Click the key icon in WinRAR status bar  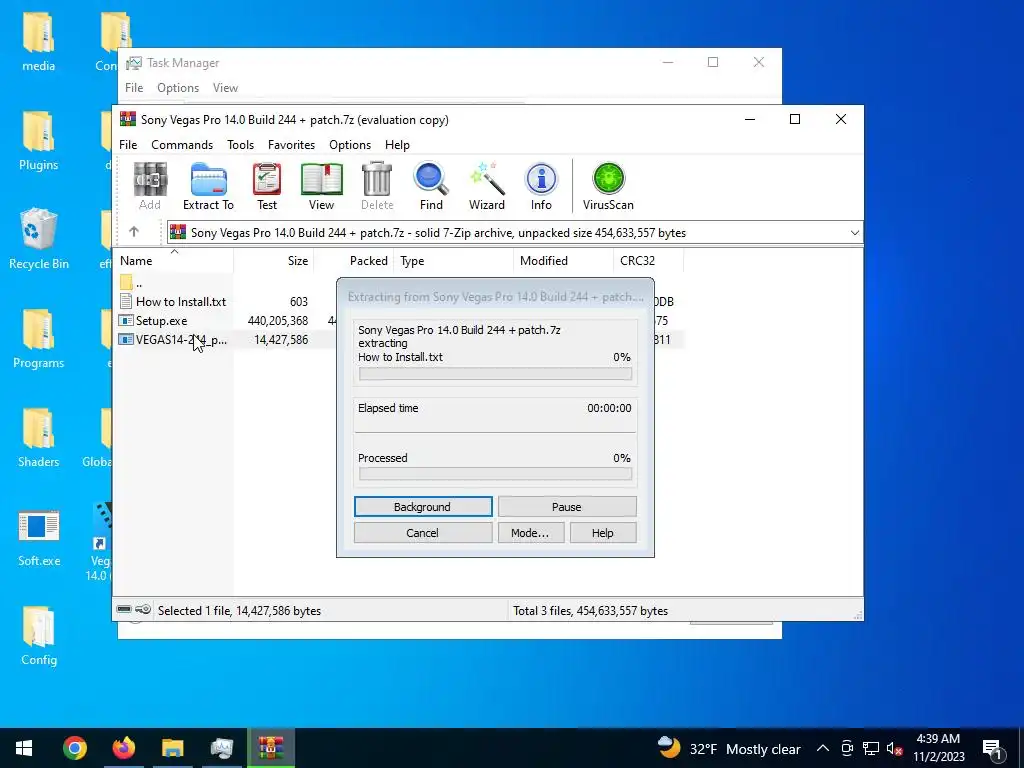click(x=143, y=610)
